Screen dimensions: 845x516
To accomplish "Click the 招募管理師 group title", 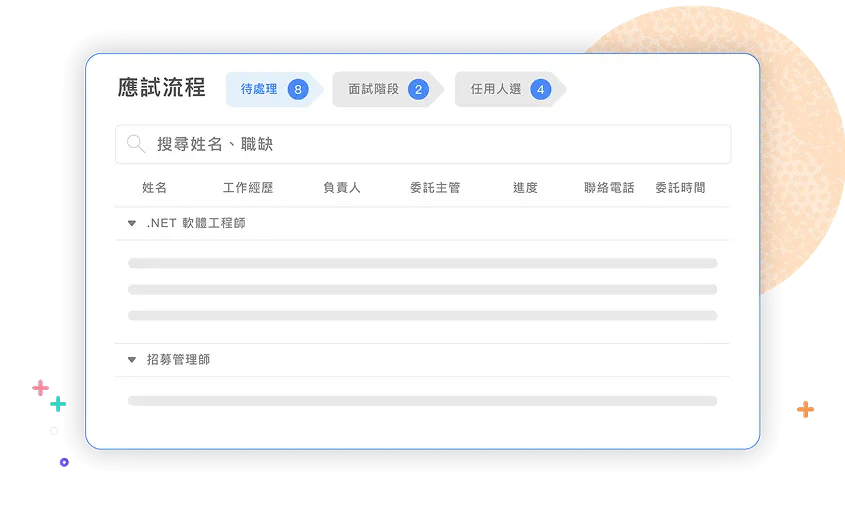I will 178,359.
